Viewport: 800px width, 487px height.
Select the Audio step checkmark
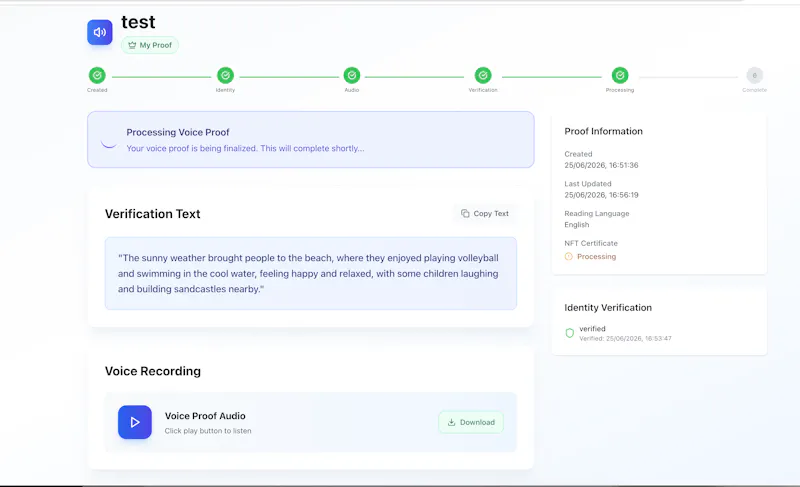(x=352, y=75)
